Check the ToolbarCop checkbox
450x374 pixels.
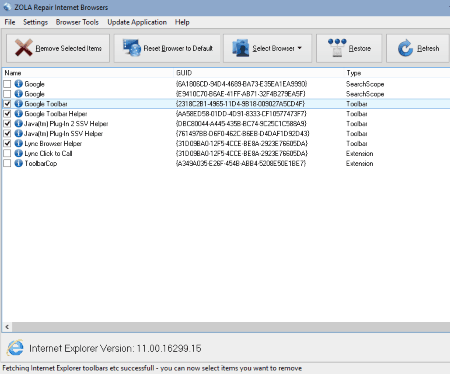click(x=7, y=163)
